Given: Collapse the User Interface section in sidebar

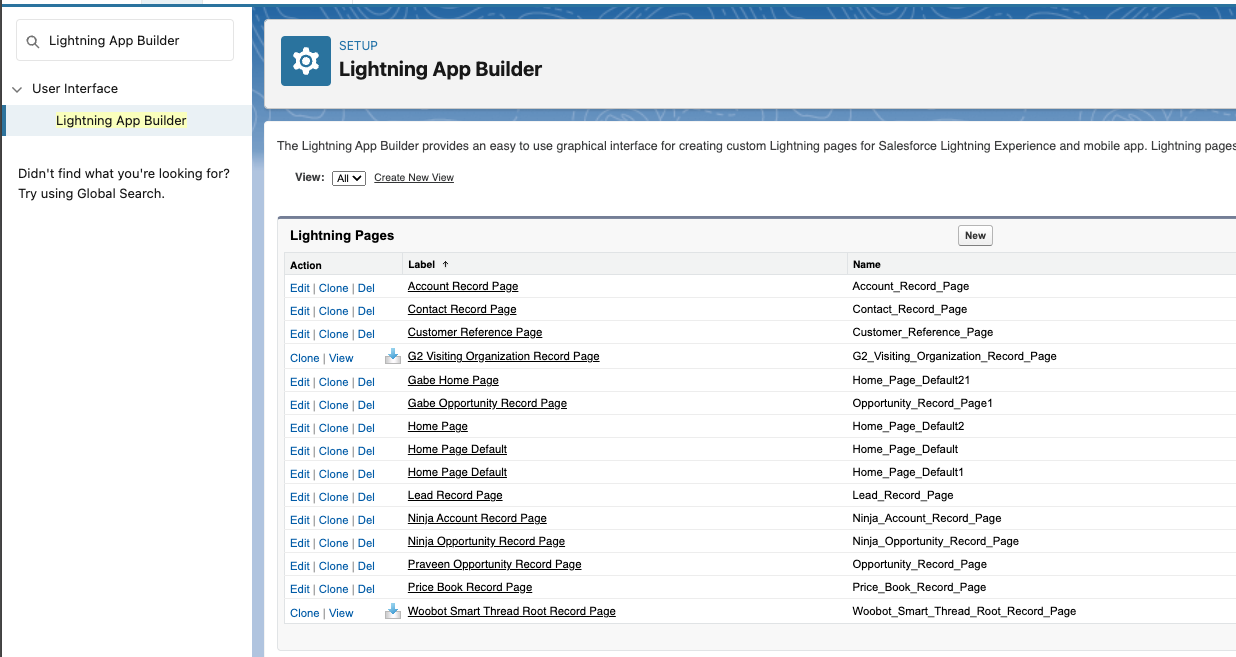Looking at the screenshot, I should pyautogui.click(x=16, y=88).
